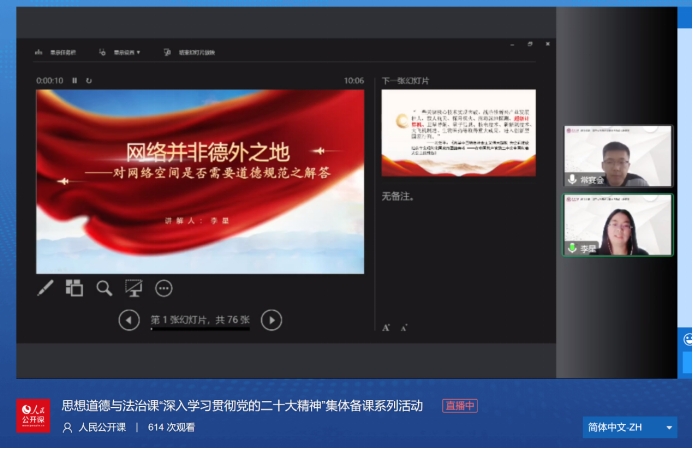Click microphone icon on upper participant tile
This screenshot has width=693, height=449.
tap(572, 179)
